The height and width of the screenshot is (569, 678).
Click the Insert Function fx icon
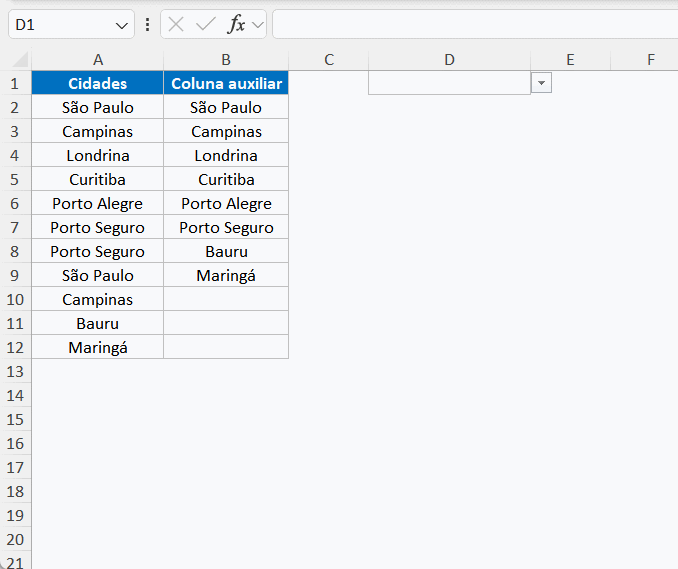coord(236,25)
